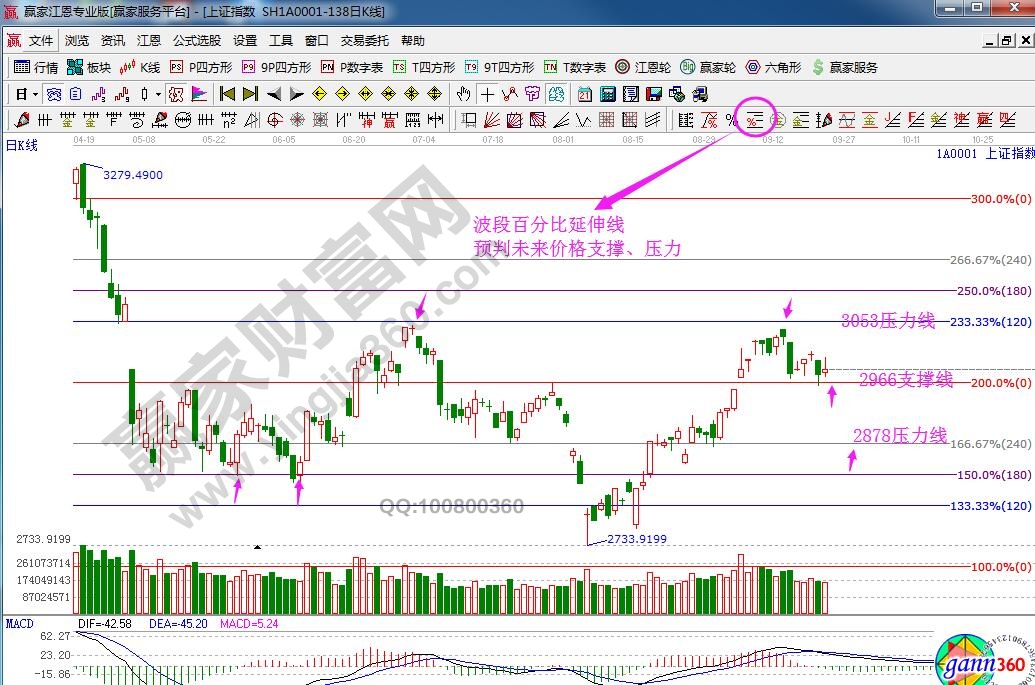
Task: Open the 交易委托 menu
Action: 365,41
